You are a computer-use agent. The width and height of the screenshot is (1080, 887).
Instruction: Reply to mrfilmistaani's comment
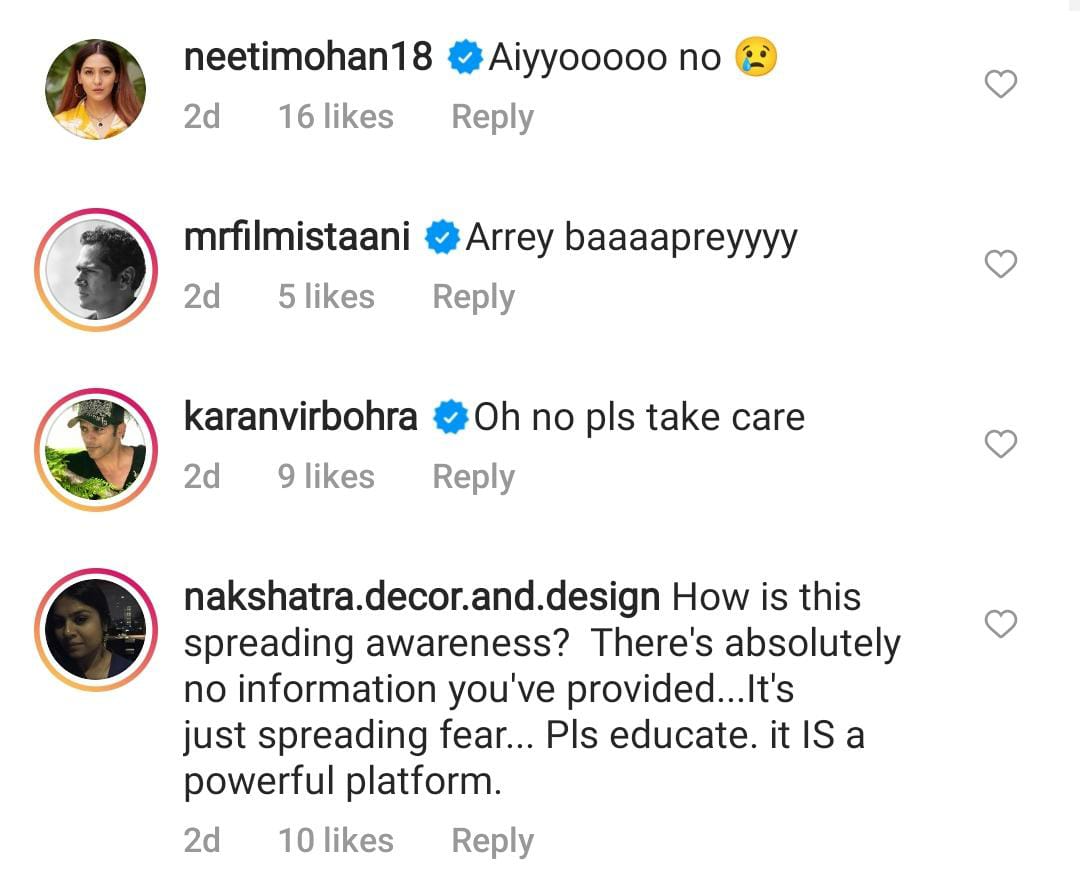coord(473,296)
